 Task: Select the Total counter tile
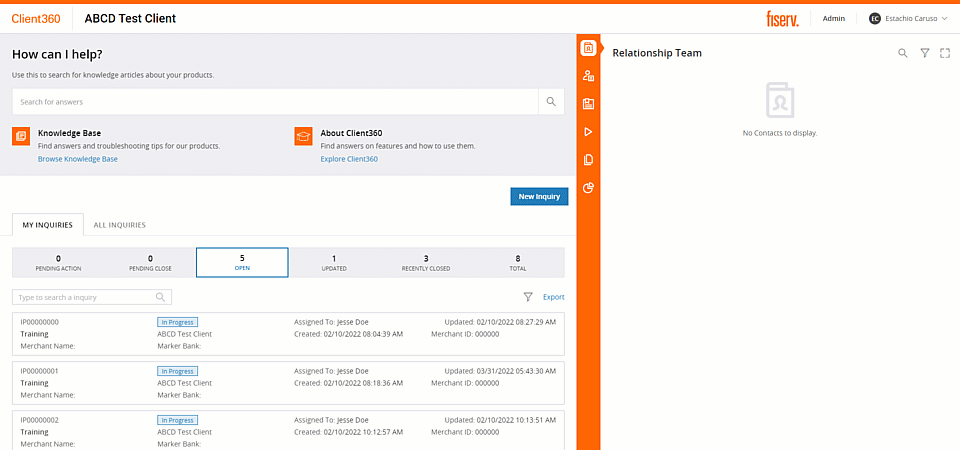pos(518,263)
